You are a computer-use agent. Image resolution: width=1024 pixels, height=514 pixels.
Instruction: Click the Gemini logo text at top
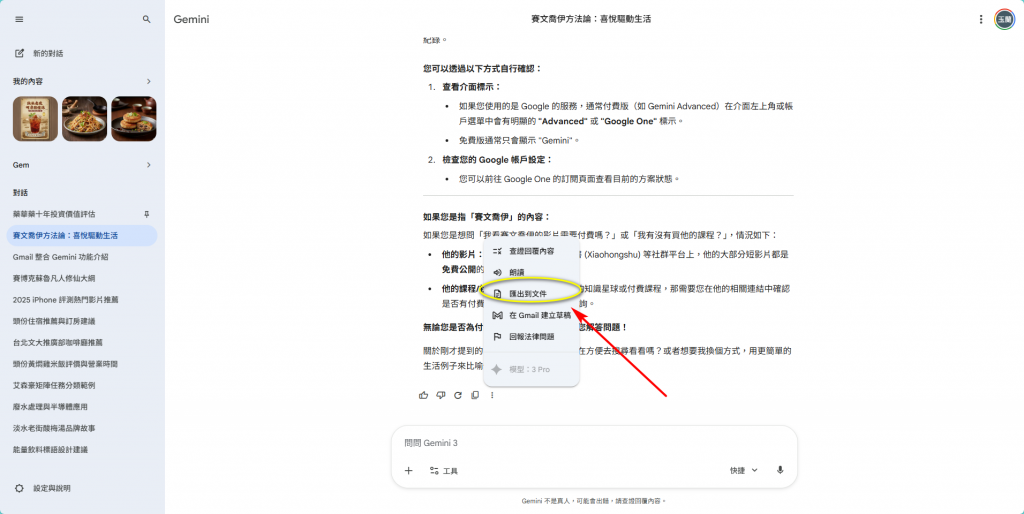(191, 20)
